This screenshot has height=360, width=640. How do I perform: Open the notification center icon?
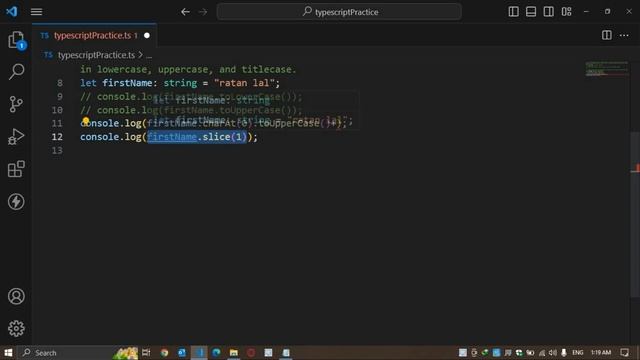(624, 353)
